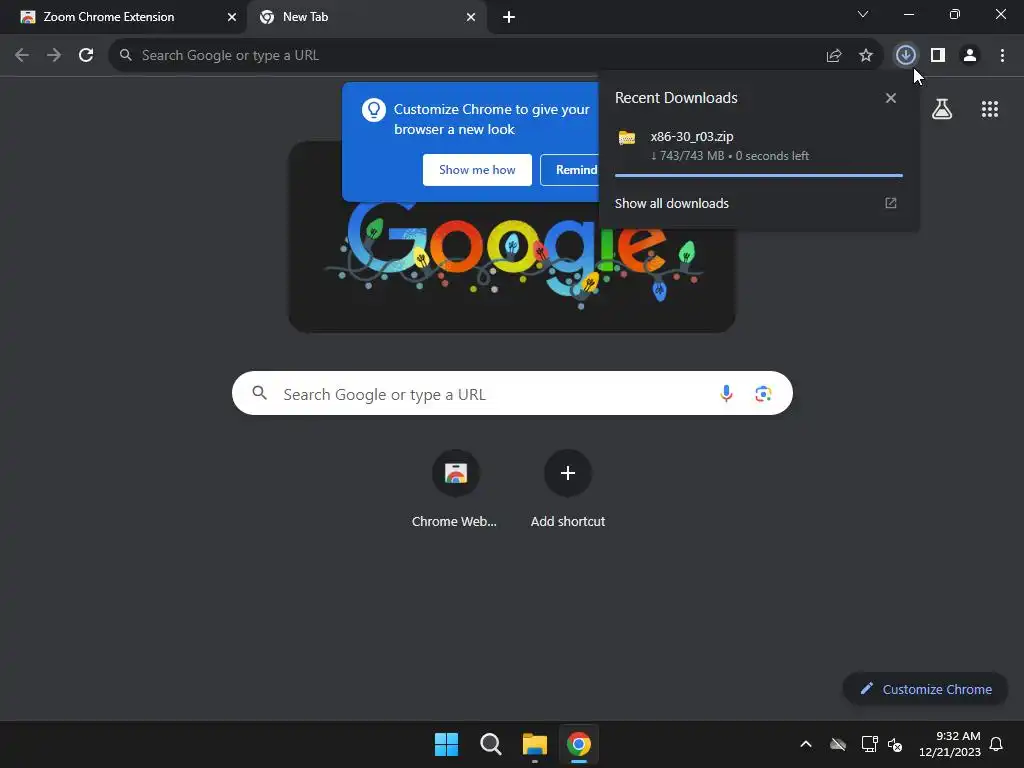Screen dimensions: 1024x768
Task: Open the downloads toolbar icon
Action: click(905, 56)
